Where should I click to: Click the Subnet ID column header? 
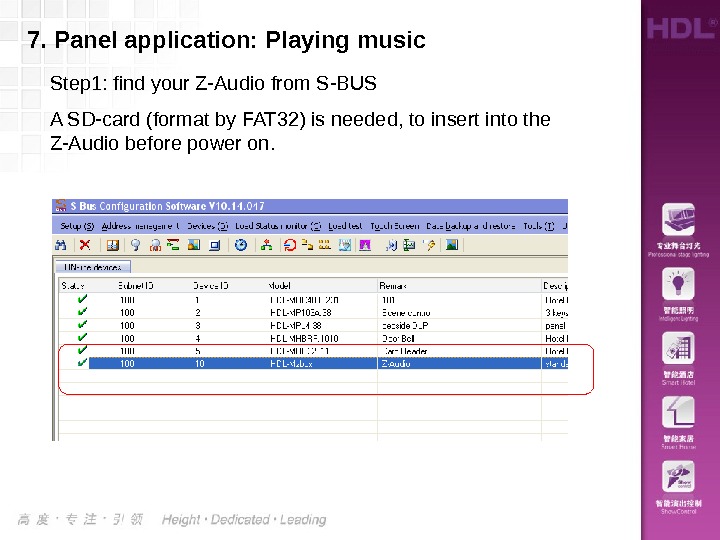coord(135,286)
